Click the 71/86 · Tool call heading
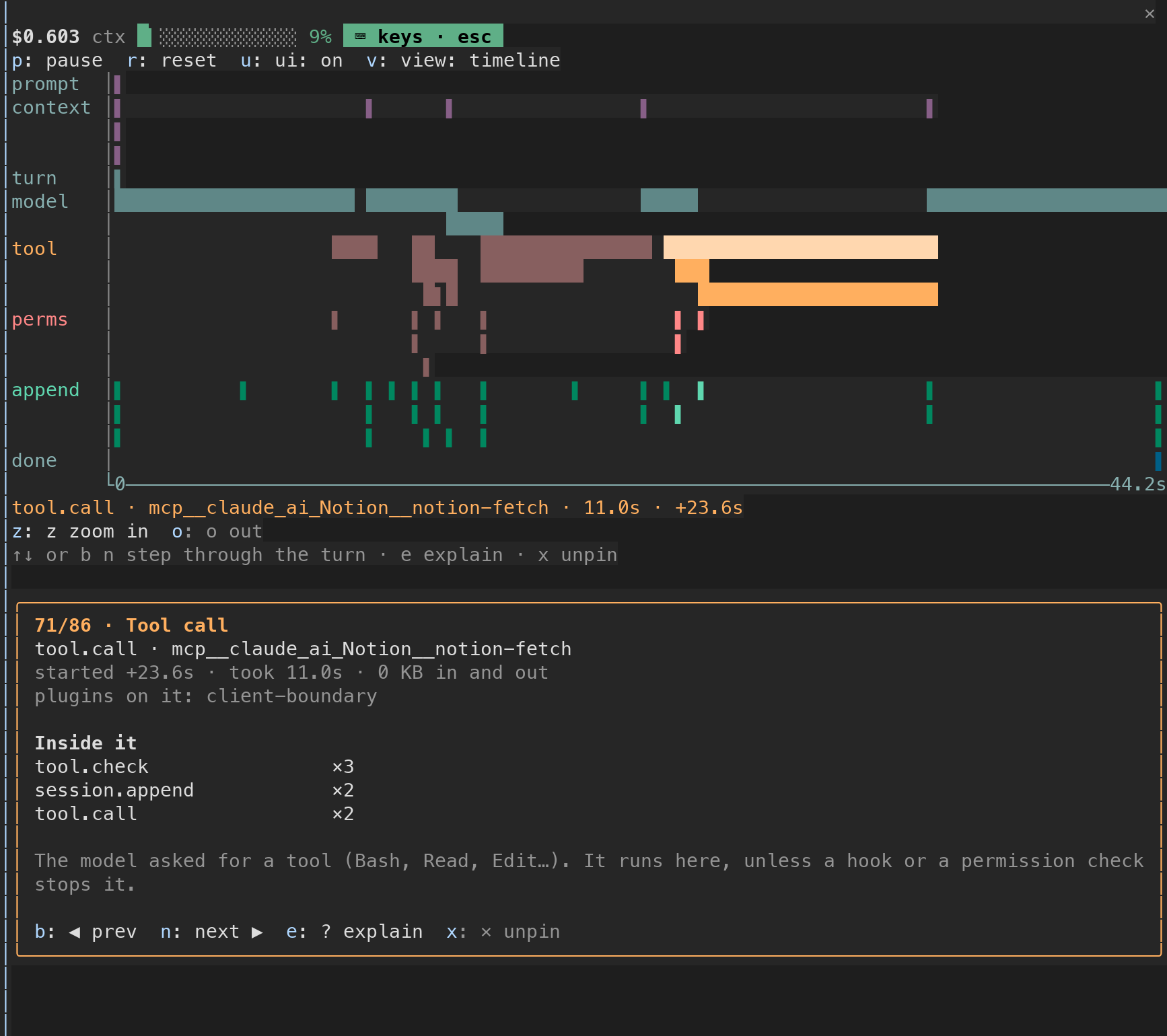This screenshot has height=1036, width=1167. click(131, 626)
